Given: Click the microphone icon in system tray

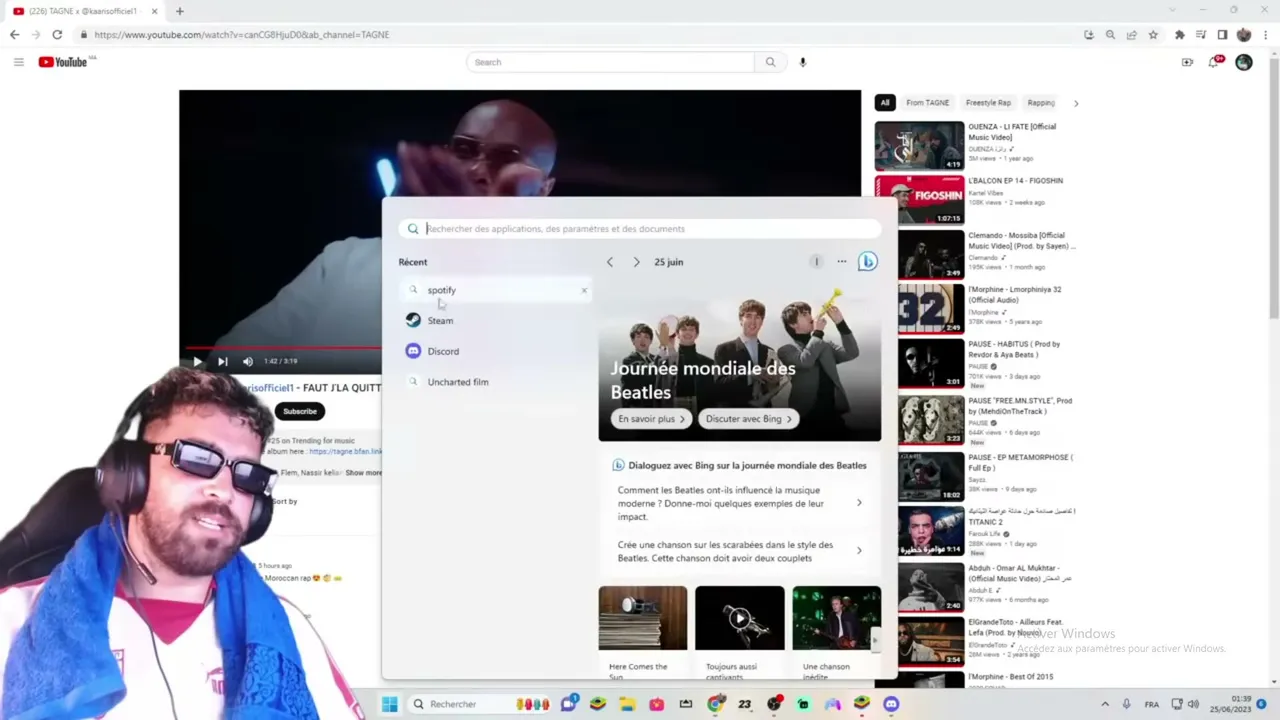Looking at the screenshot, I should pyautogui.click(x=1127, y=704).
